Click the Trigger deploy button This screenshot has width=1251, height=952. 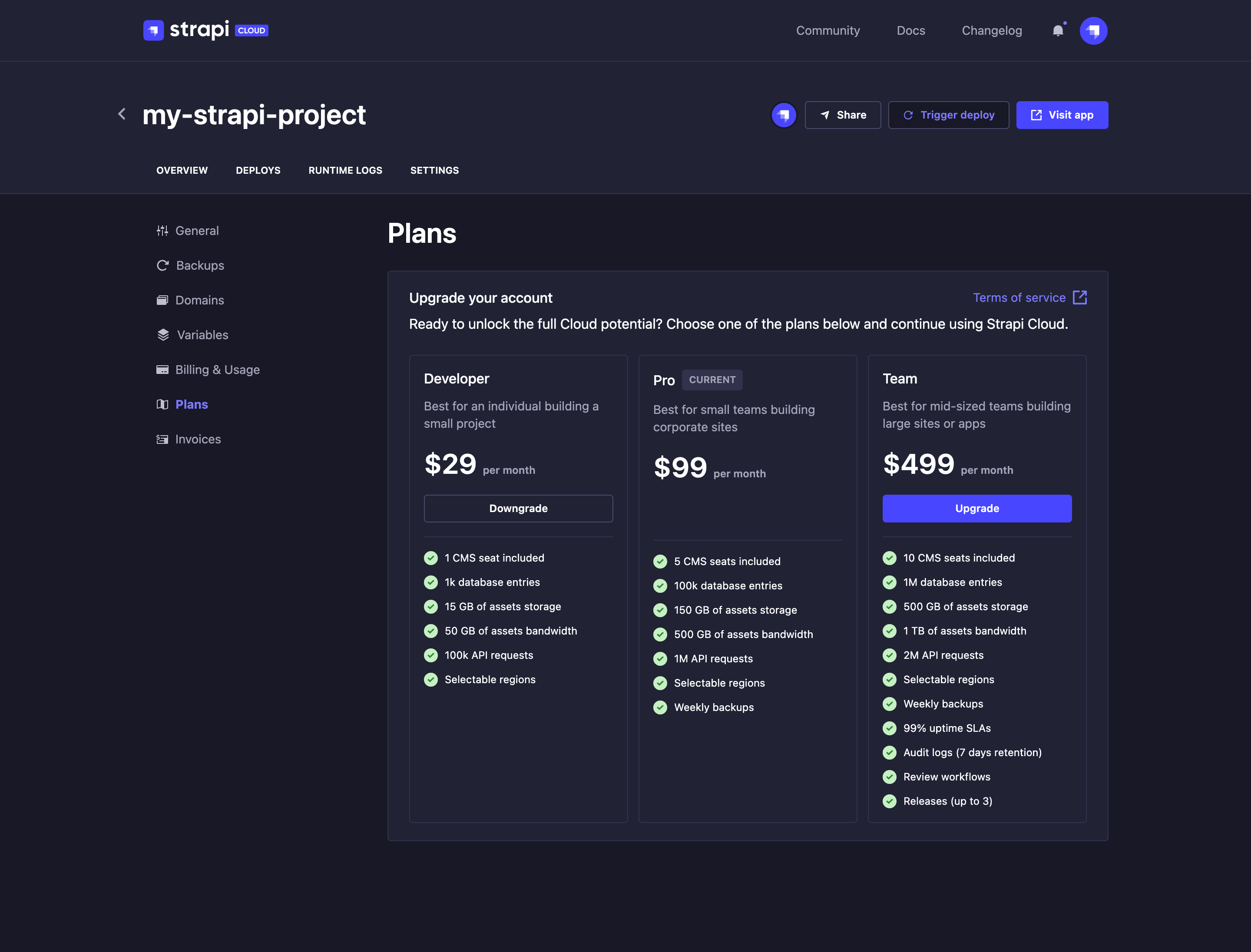(948, 115)
